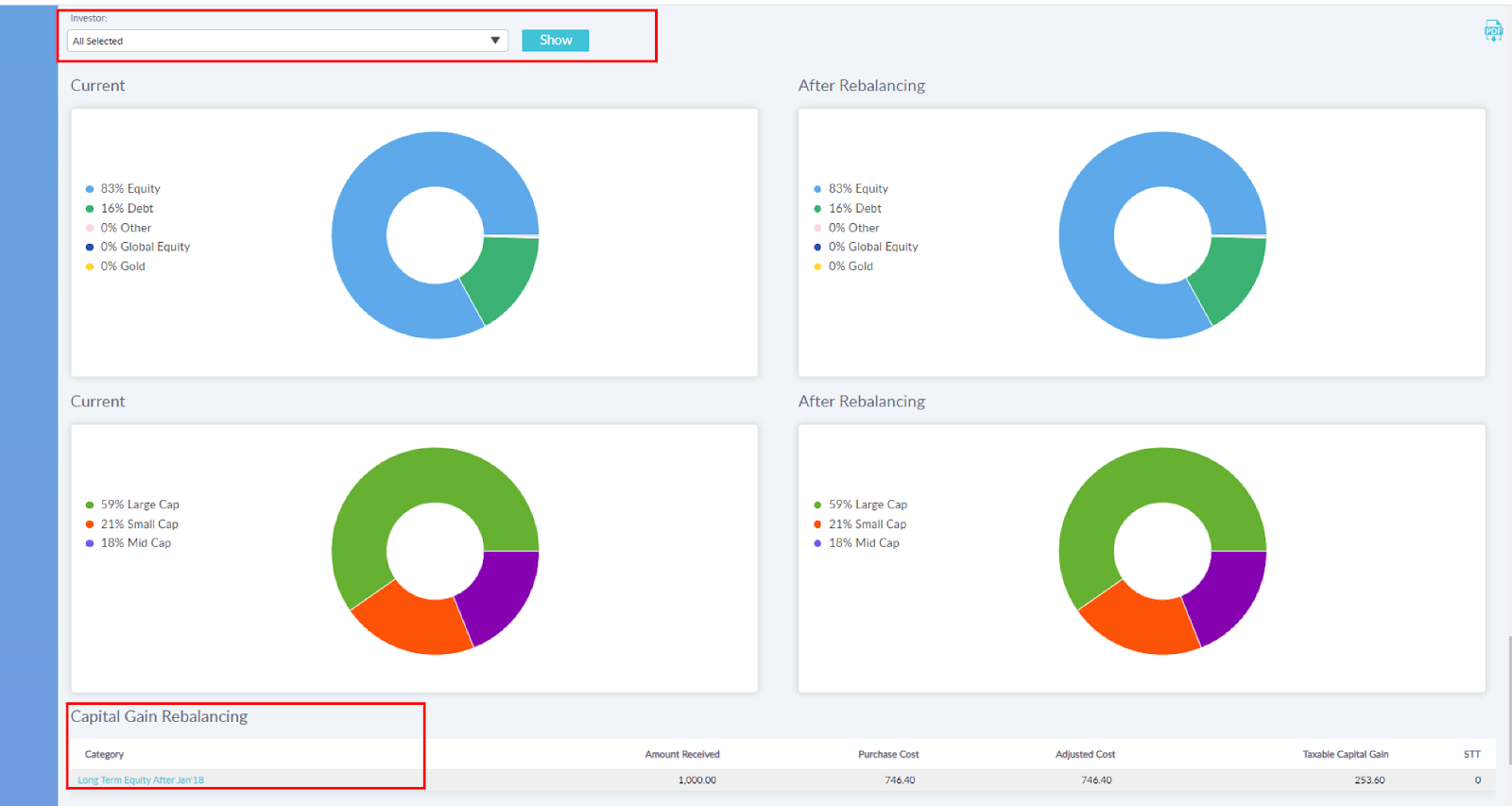Click the 83% Equity legend in After Rebalancing
The image size is (1512, 806).
850,189
